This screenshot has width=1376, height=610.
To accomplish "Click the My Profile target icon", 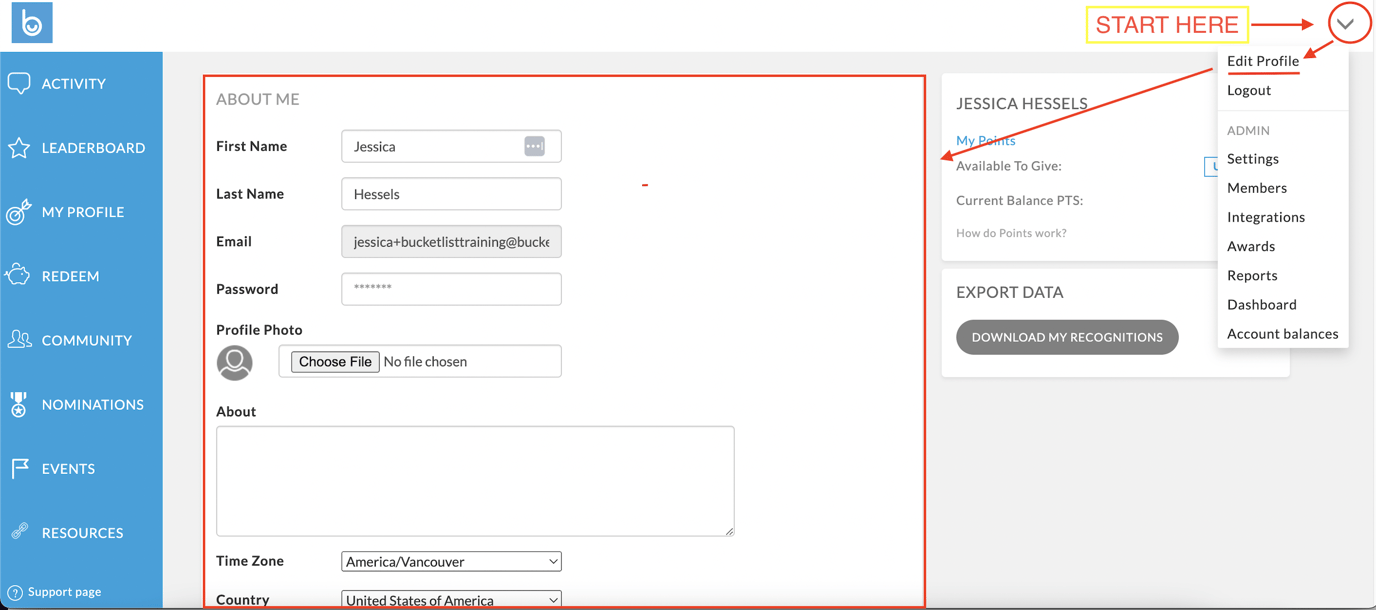I will coord(19,212).
